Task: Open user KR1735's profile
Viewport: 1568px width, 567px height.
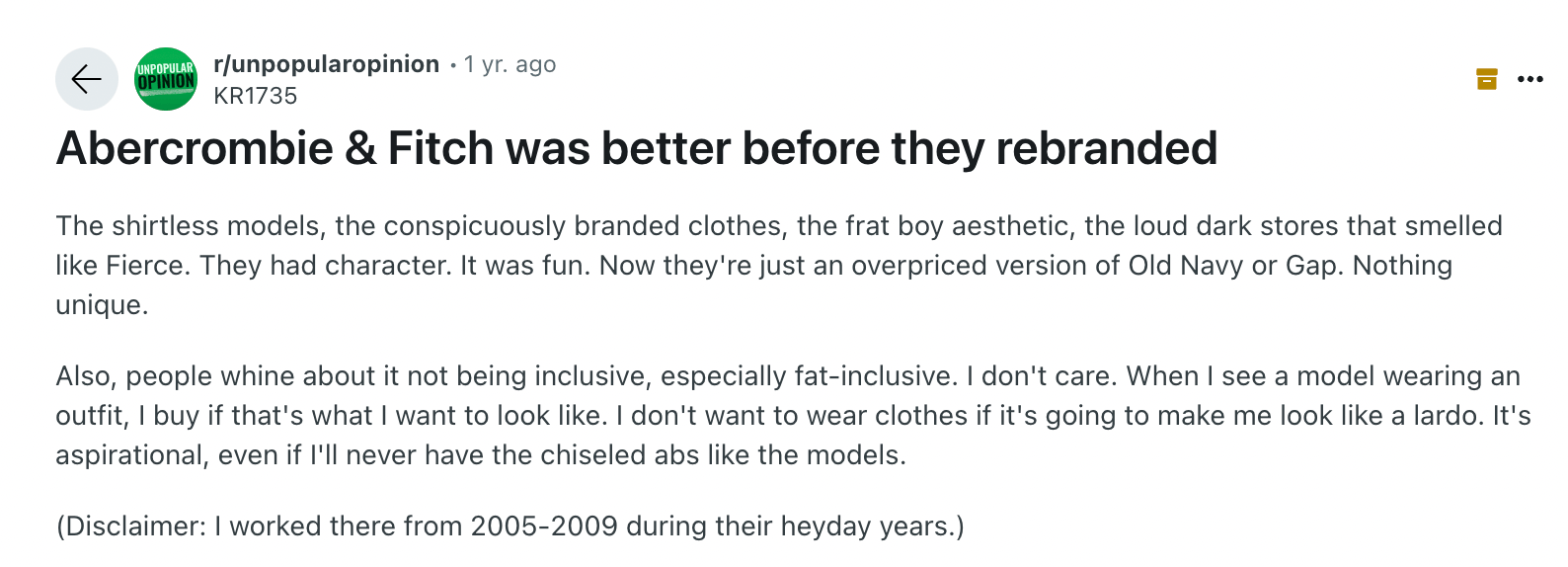Action: pyautogui.click(x=256, y=96)
